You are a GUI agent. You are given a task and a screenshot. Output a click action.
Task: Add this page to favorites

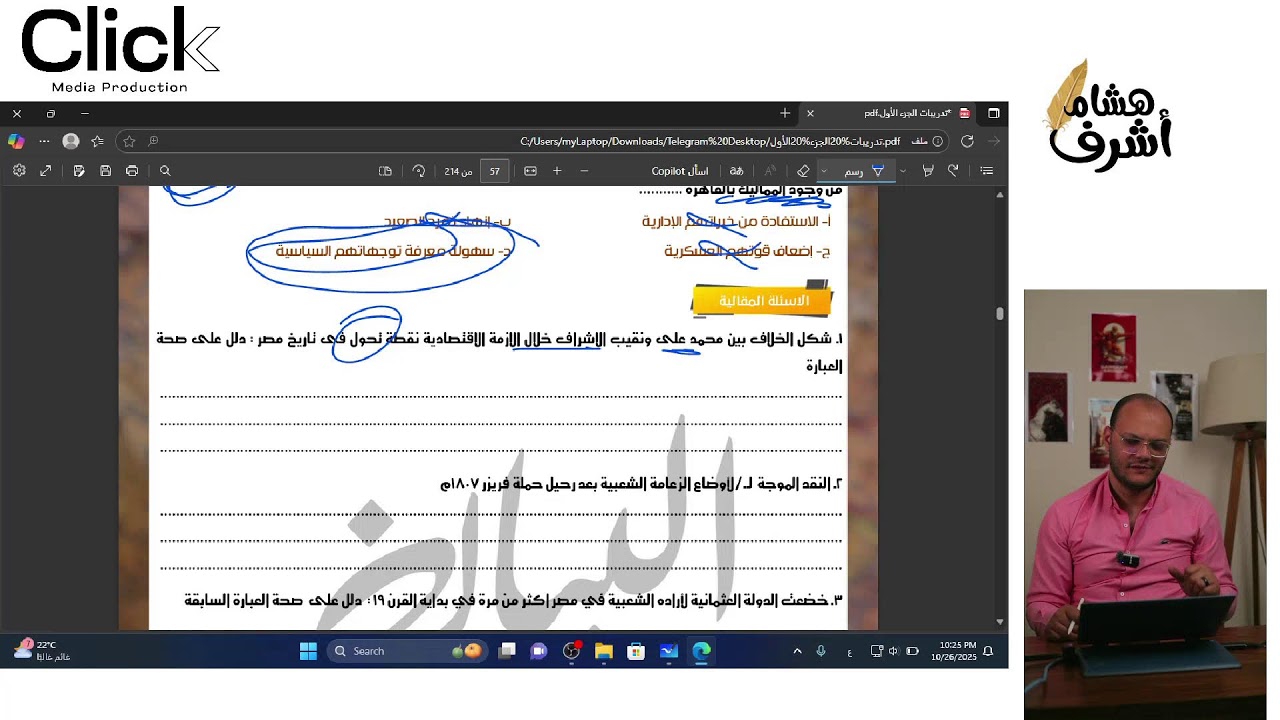pos(129,141)
